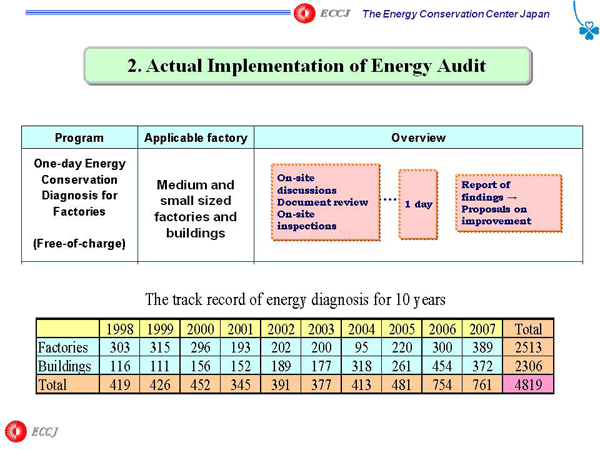Click 'The Energy Conservation Center Japan' header text
600x450 pixels.
coord(456,14)
